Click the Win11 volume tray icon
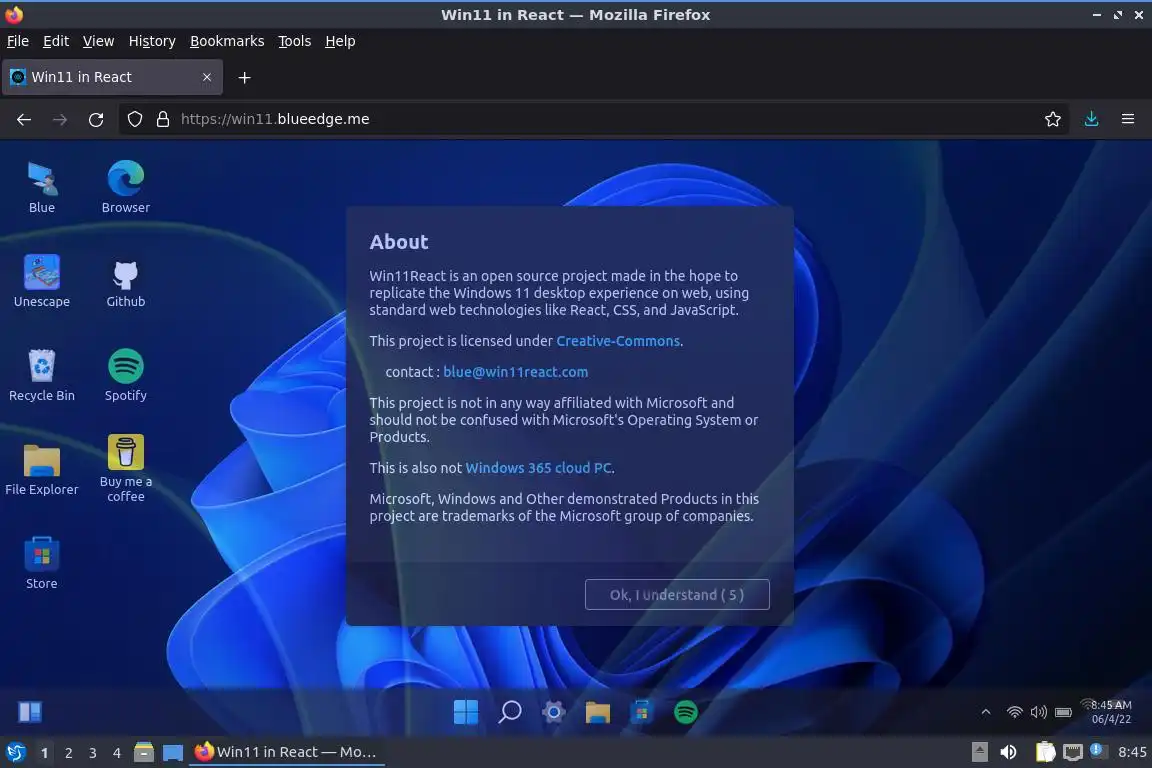This screenshot has width=1152, height=768. [x=1038, y=711]
